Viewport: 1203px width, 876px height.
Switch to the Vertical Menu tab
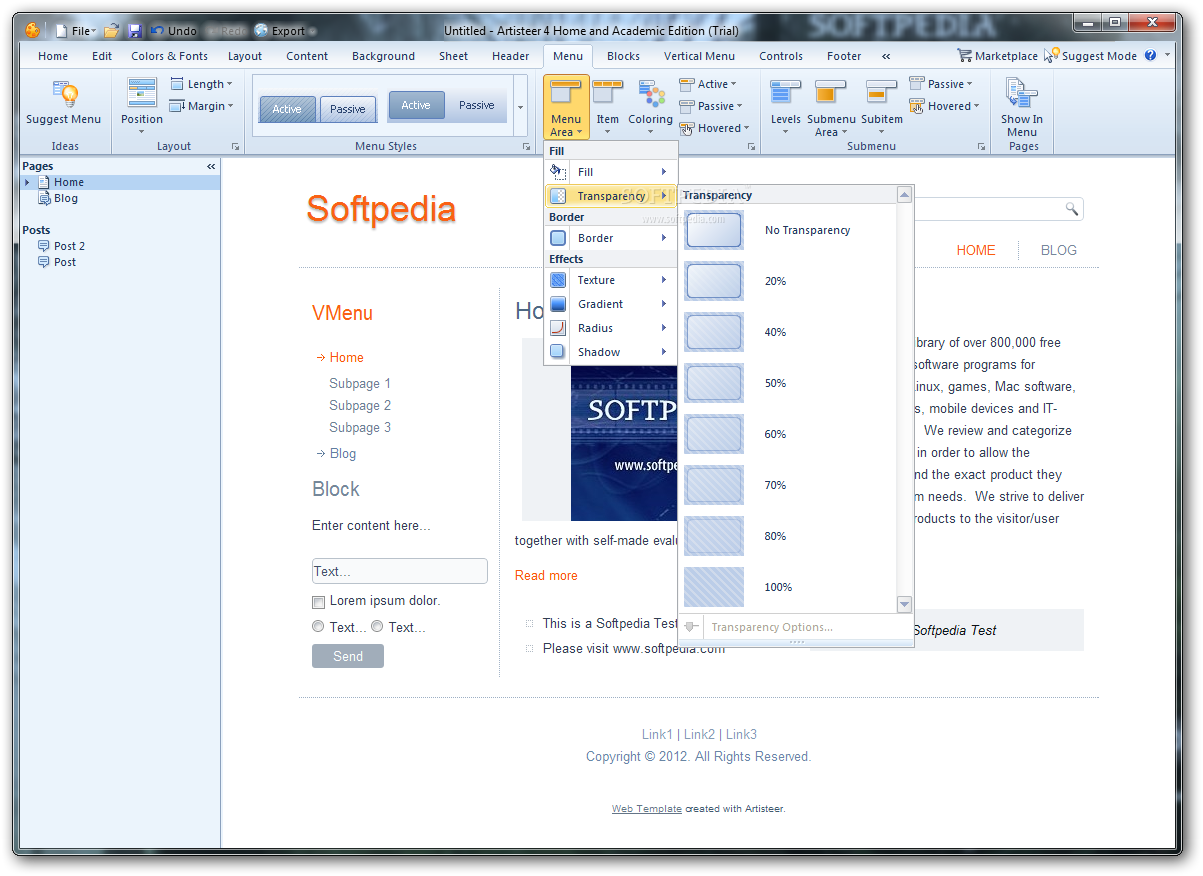coord(699,56)
